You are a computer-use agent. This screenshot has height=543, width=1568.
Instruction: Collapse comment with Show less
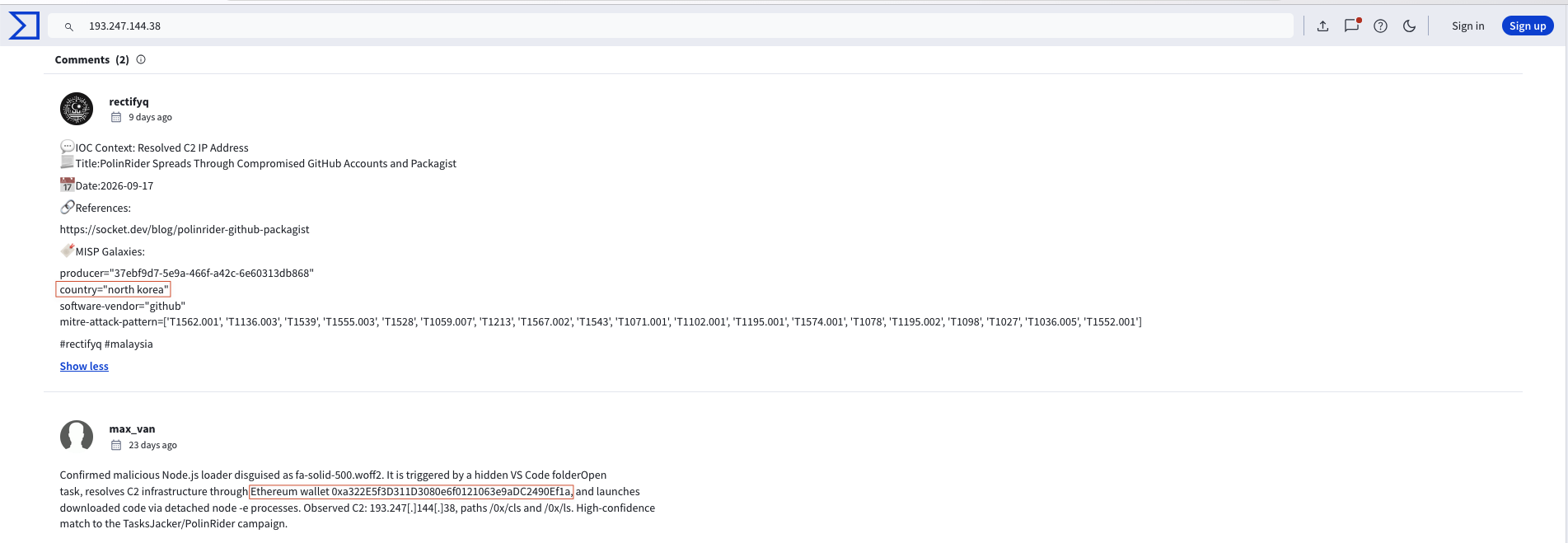84,367
